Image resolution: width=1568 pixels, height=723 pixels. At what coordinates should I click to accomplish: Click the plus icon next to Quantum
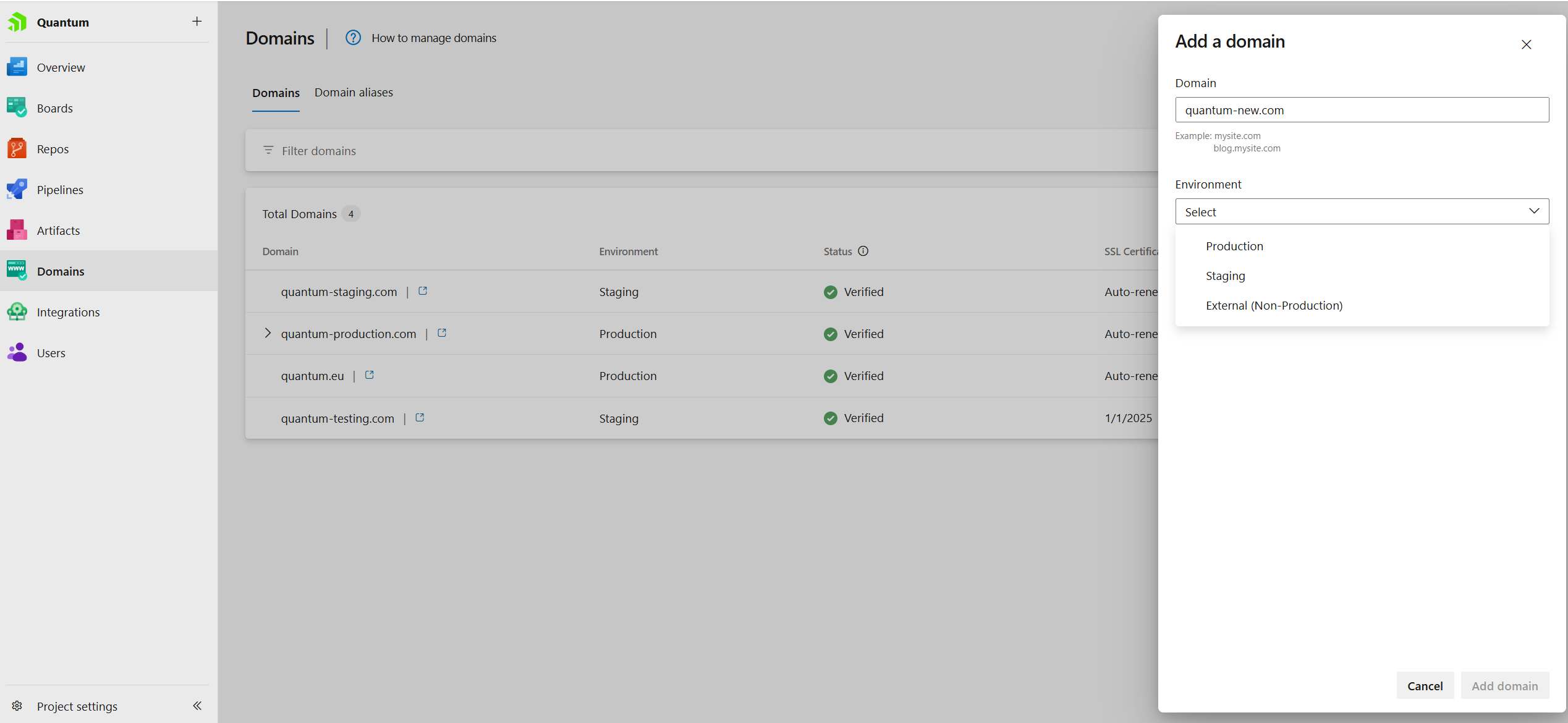pos(197,22)
